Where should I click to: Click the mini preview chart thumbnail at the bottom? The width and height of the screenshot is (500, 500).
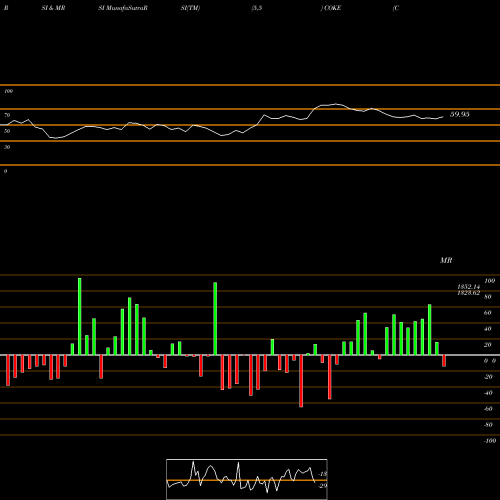pos(247,479)
